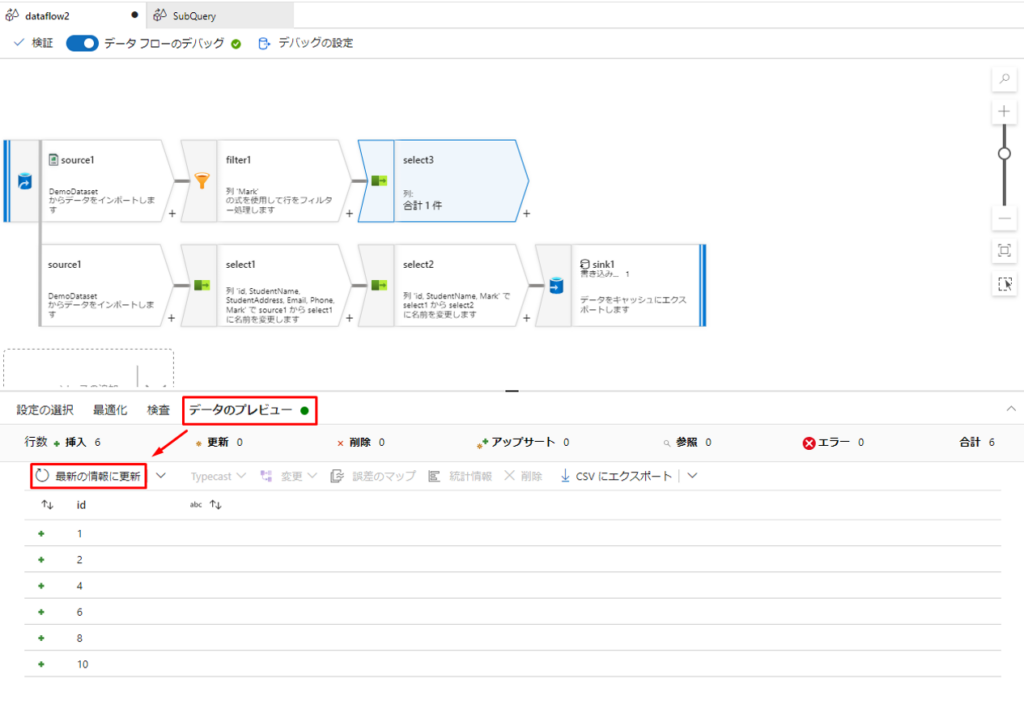The width and height of the screenshot is (1024, 721).
Task: Select the row with id 1
Action: (x=513, y=534)
